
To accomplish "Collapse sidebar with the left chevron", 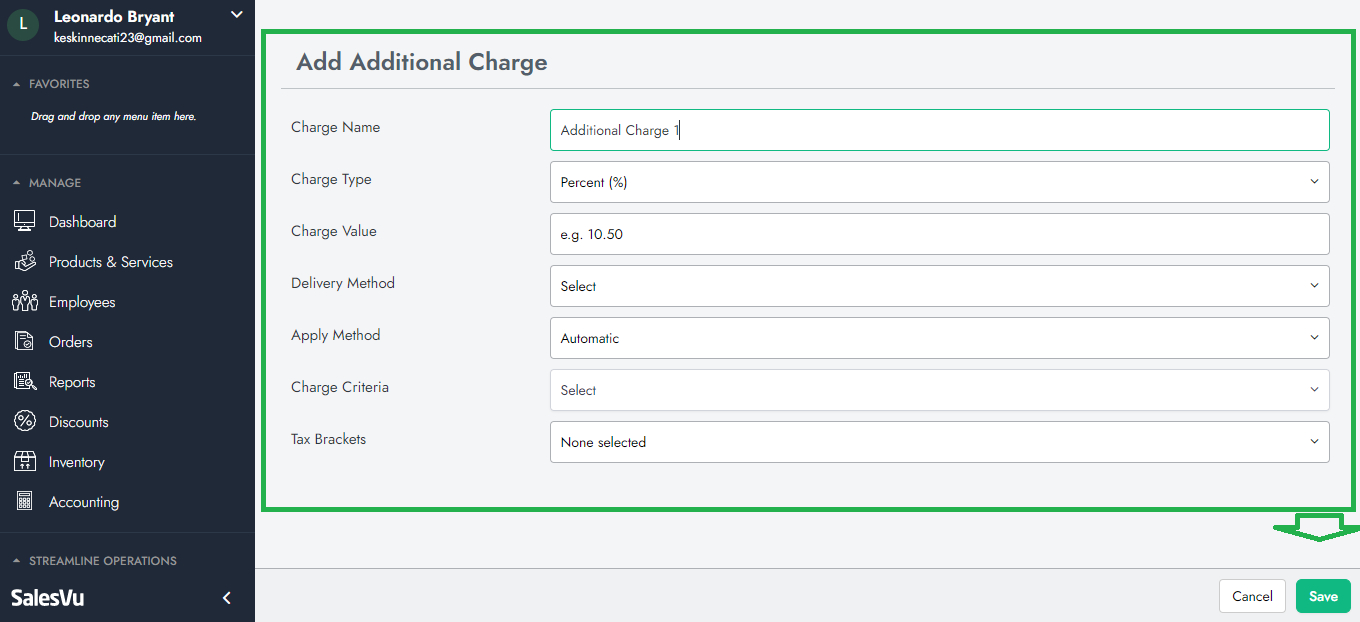I will point(227,598).
